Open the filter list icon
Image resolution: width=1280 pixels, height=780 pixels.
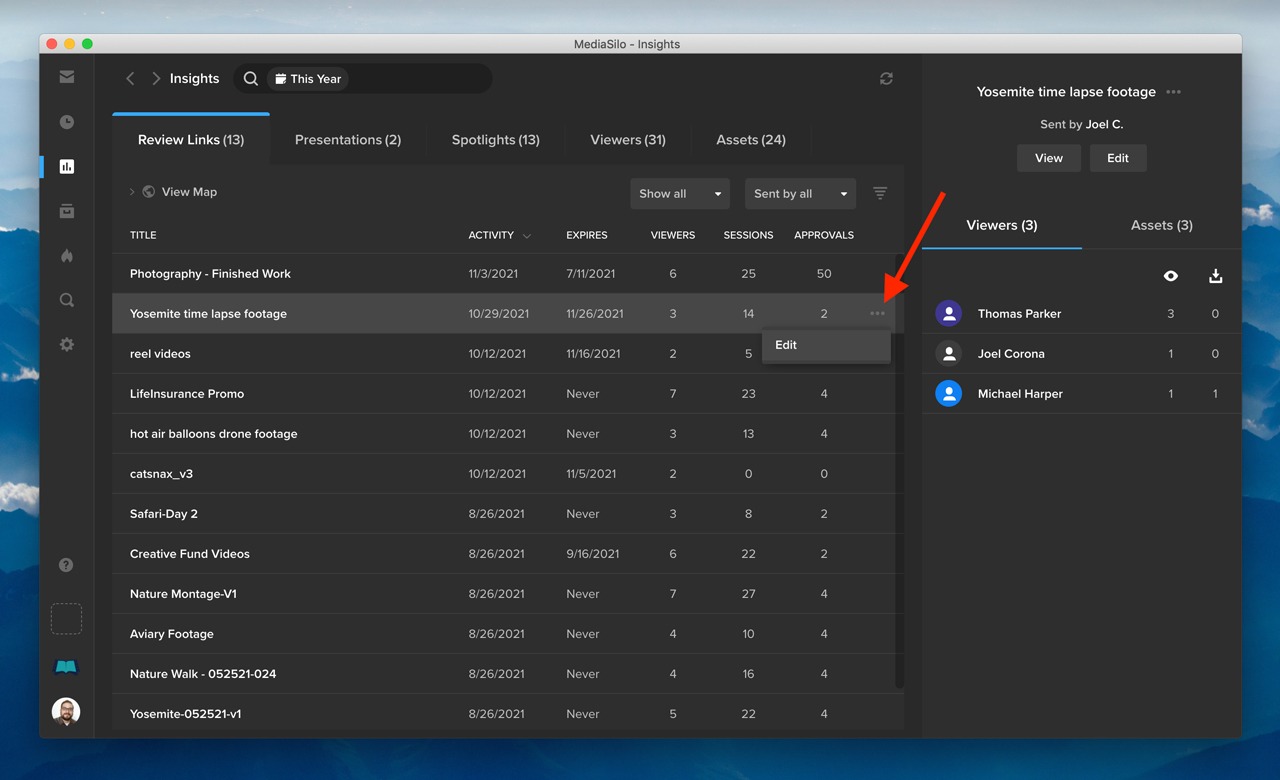pyautogui.click(x=880, y=193)
